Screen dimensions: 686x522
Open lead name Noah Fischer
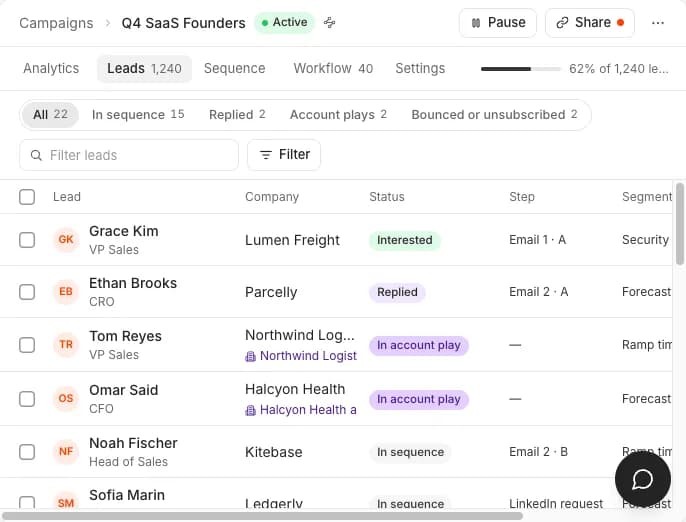133,443
